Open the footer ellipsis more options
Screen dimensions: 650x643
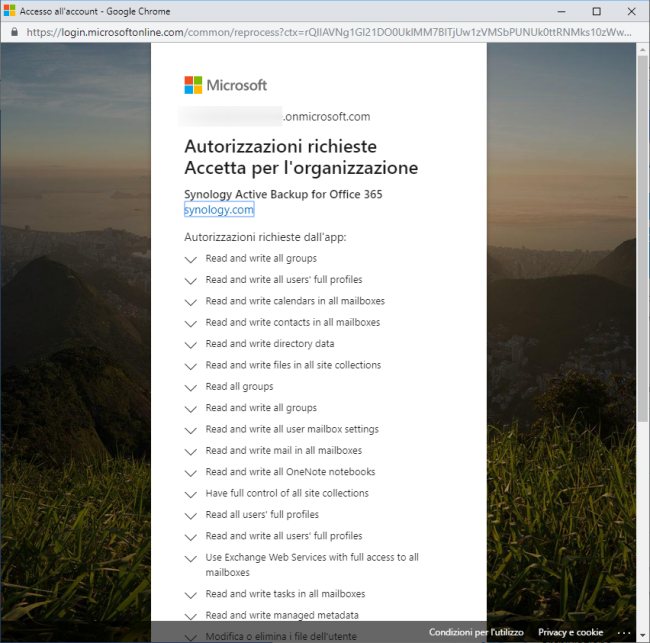pyautogui.click(x=624, y=633)
